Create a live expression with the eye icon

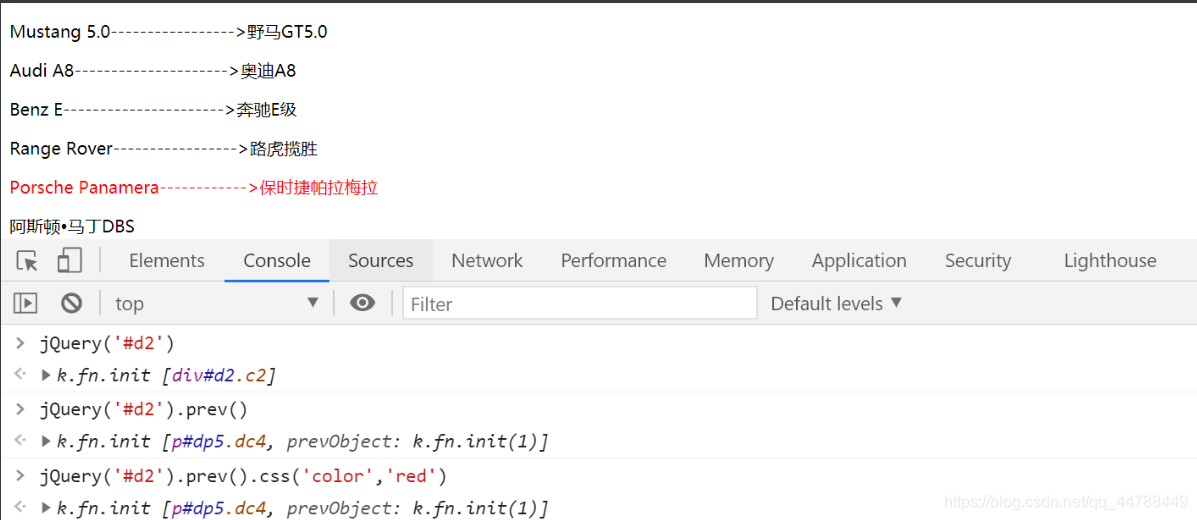pyautogui.click(x=363, y=303)
